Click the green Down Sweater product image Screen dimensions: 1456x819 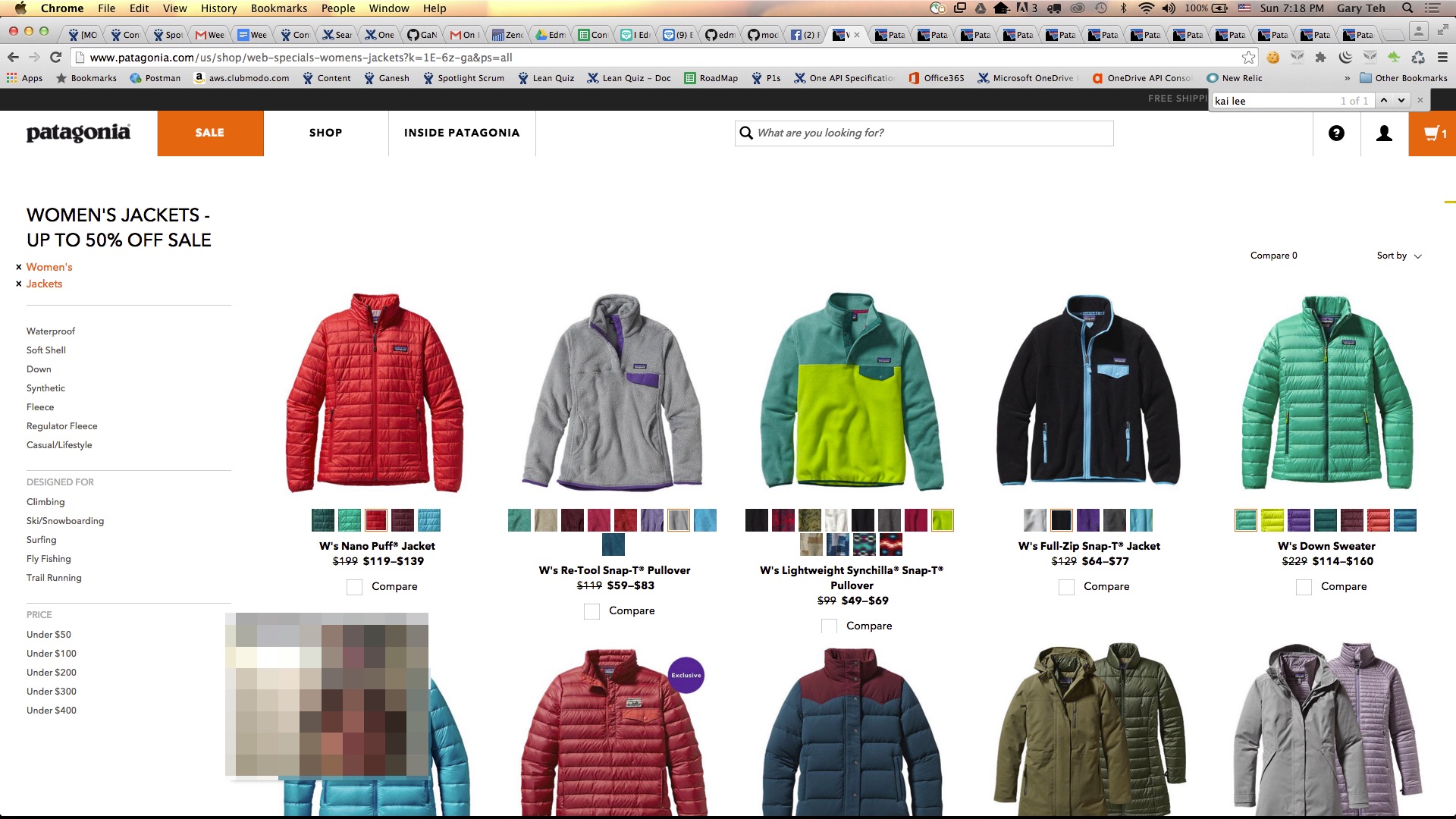1326,392
